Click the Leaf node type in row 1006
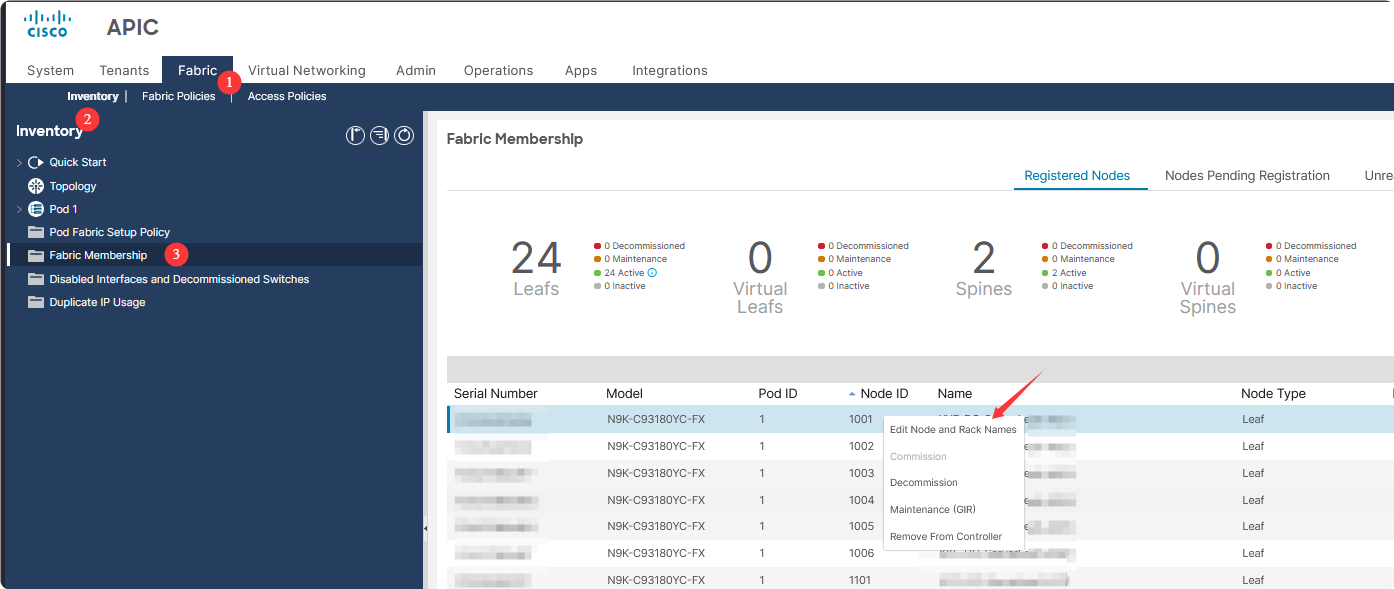1394x589 pixels. click(1253, 553)
